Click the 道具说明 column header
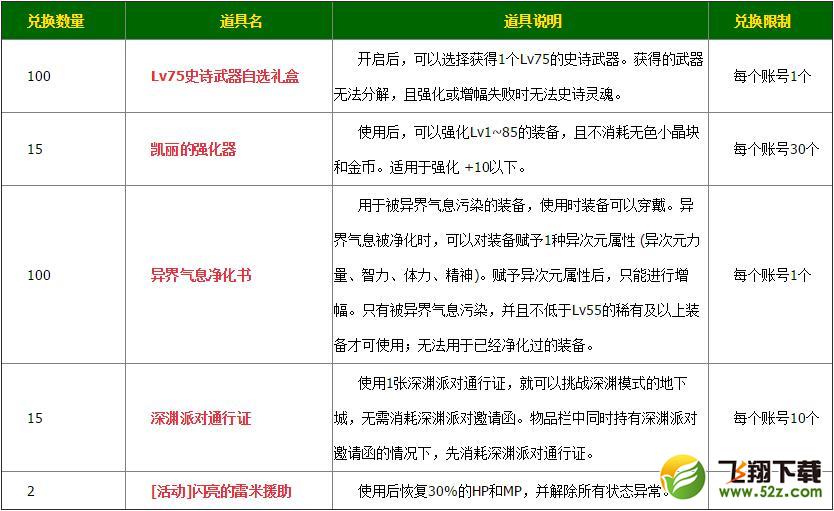Viewport: 834px width, 511px height. click(532, 21)
